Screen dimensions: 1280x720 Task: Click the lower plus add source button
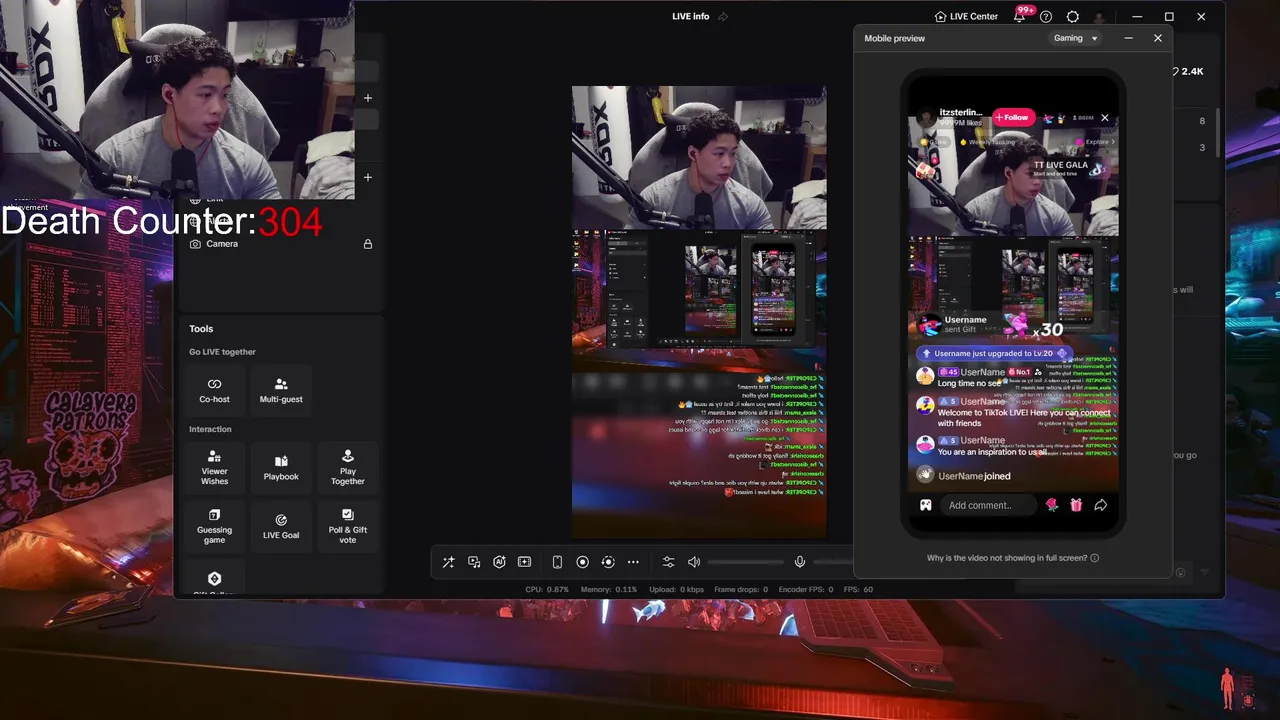pos(368,177)
